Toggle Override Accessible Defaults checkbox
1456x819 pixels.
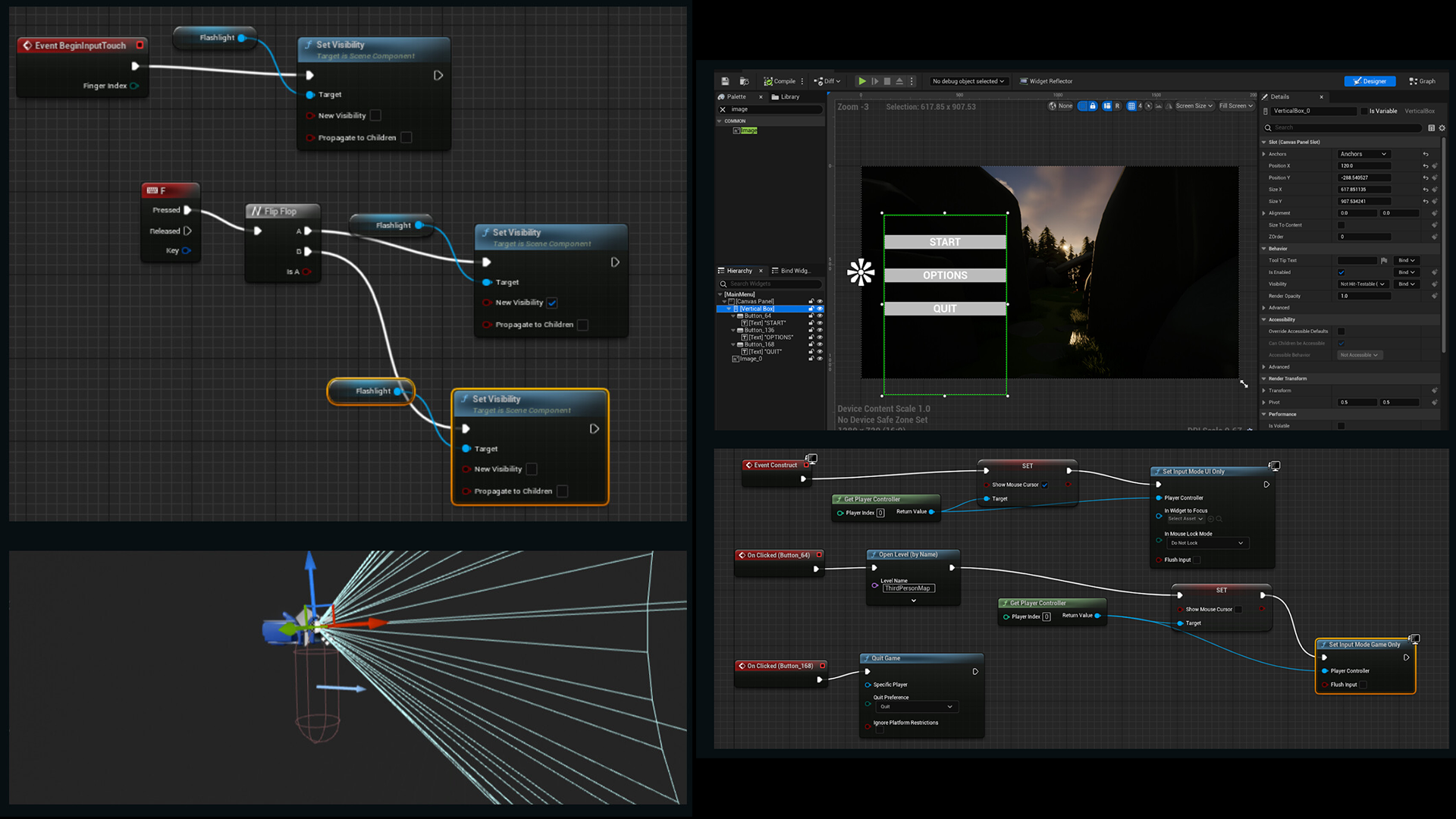tap(1341, 331)
